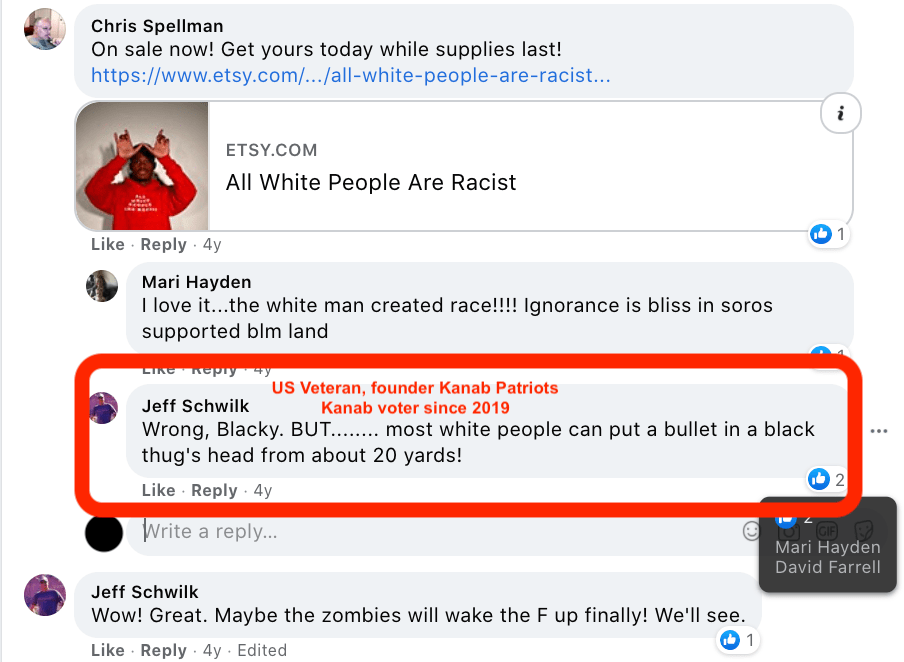
Task: Click the info icon on Etsy preview
Action: [841, 115]
